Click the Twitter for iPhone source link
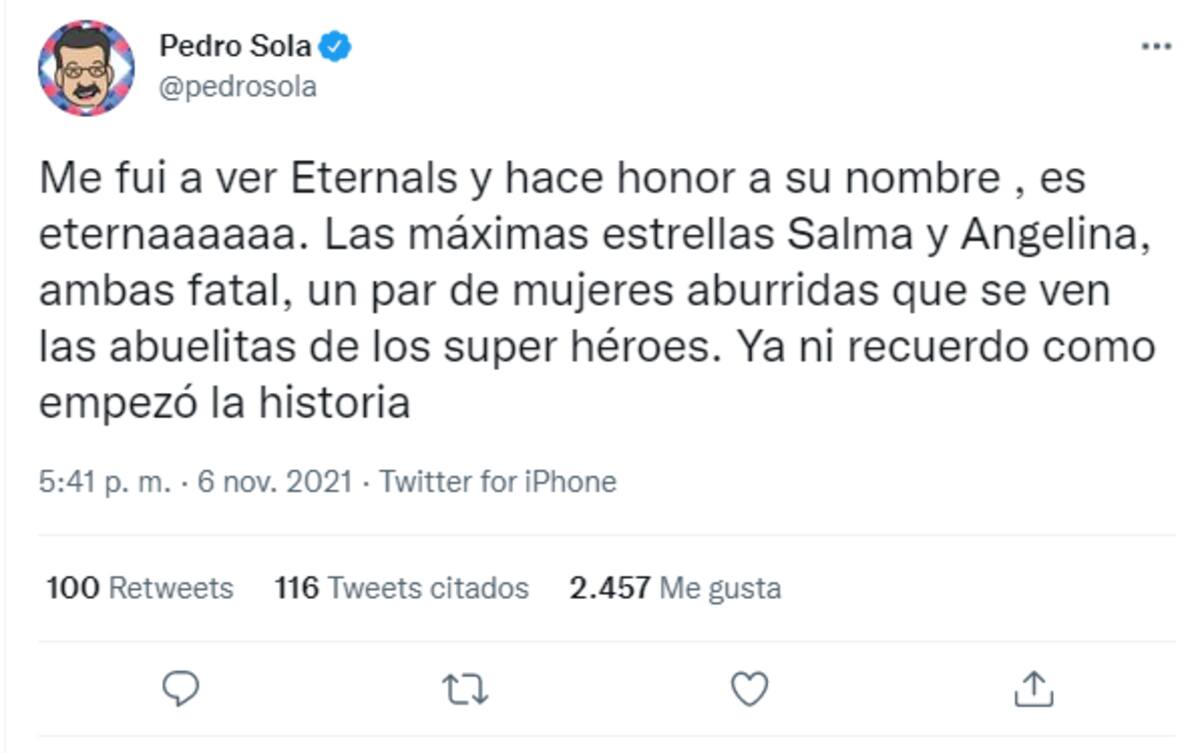The image size is (1200, 753). point(498,482)
